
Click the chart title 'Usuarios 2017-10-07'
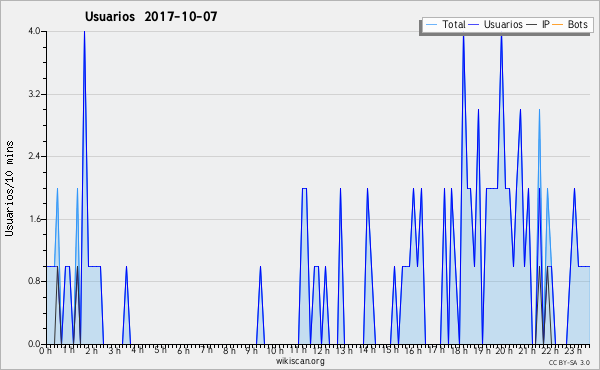click(151, 16)
